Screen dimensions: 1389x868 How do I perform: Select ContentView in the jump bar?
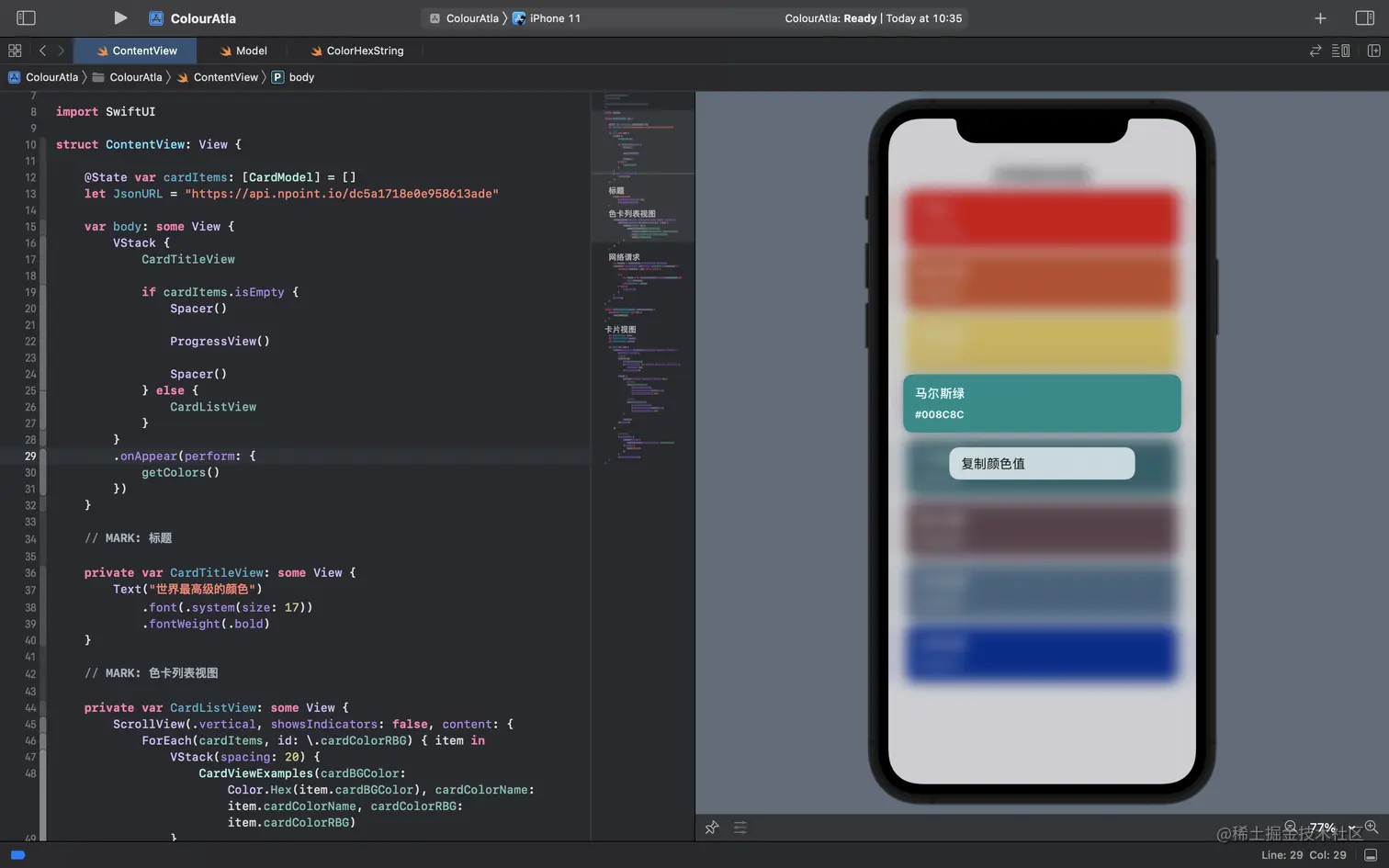[x=218, y=77]
